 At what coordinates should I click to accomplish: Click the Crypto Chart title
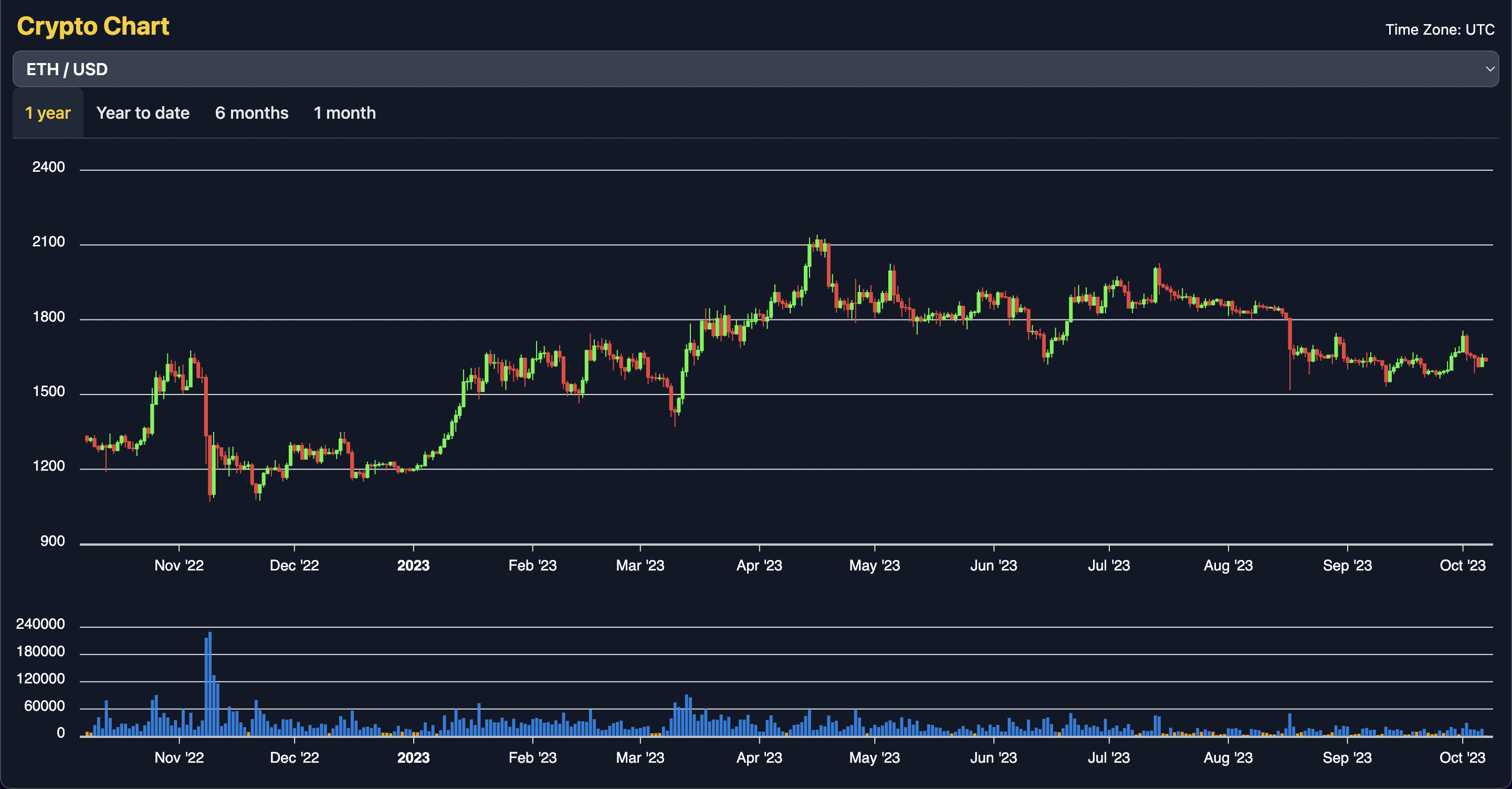[93, 26]
